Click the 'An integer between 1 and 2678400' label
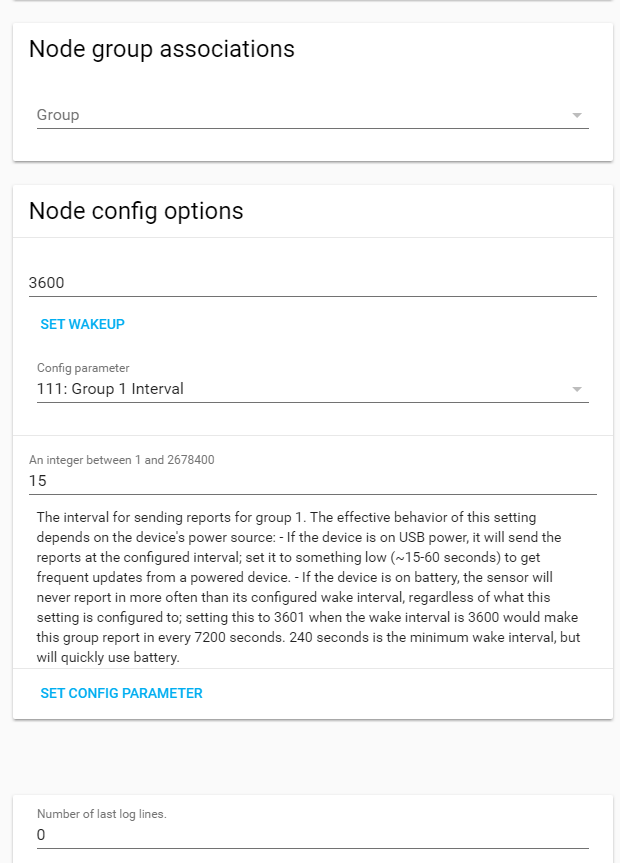620x863 pixels. point(122,460)
